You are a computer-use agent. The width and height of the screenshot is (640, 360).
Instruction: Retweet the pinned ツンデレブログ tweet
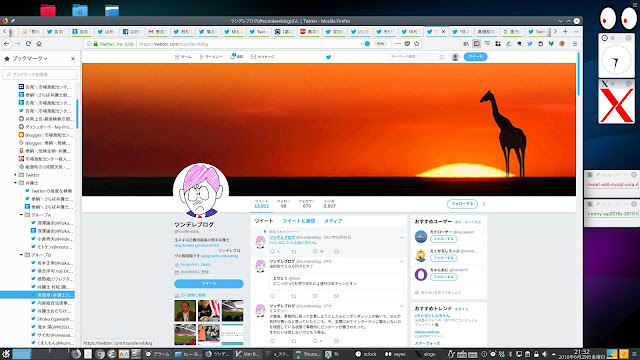293,251
